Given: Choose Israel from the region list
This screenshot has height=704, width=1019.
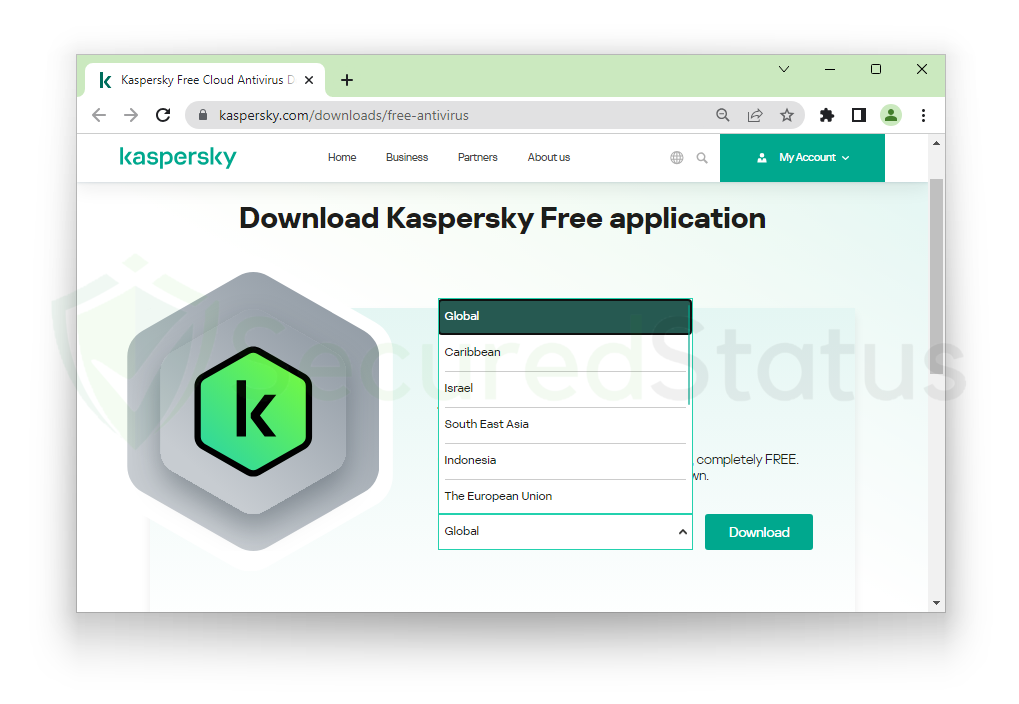Looking at the screenshot, I should click(564, 389).
